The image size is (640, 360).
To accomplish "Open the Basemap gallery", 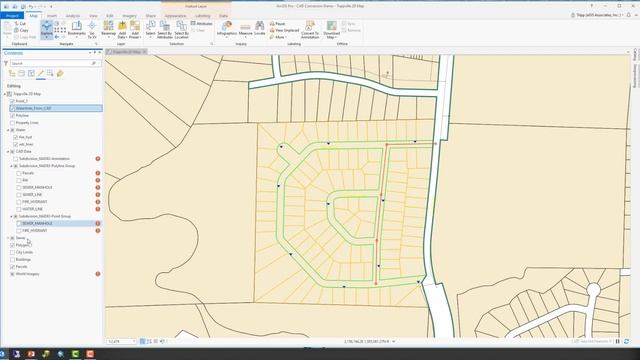I will pyautogui.click(x=109, y=29).
